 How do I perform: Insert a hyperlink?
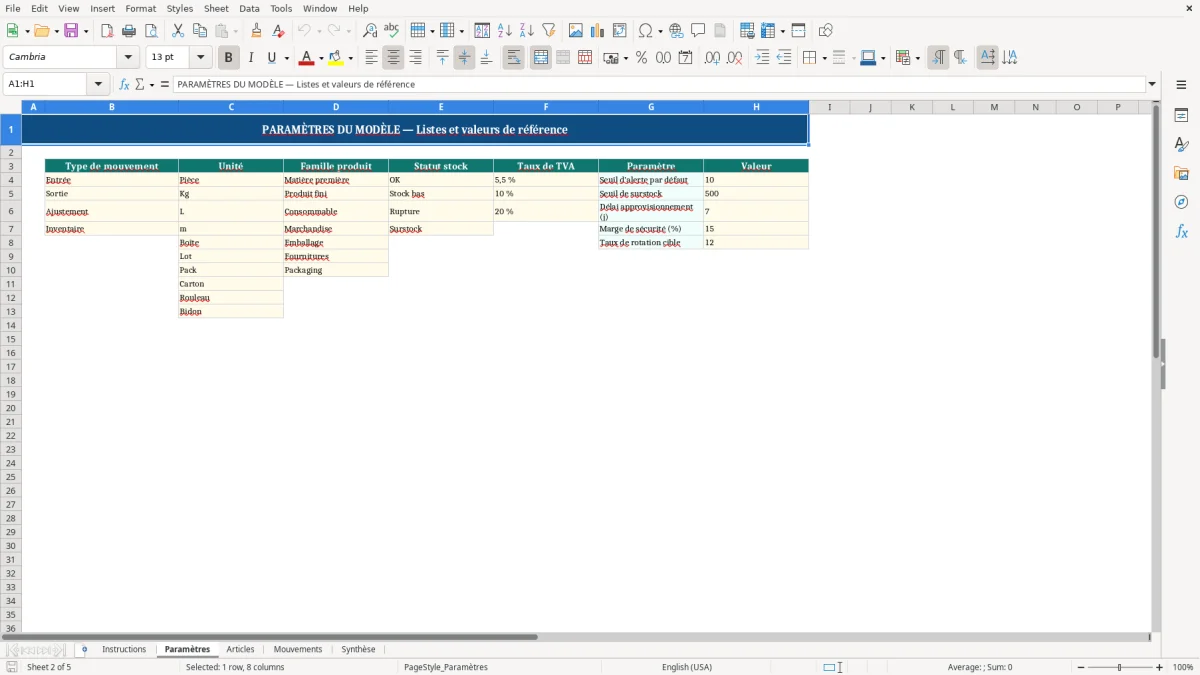[x=677, y=31]
